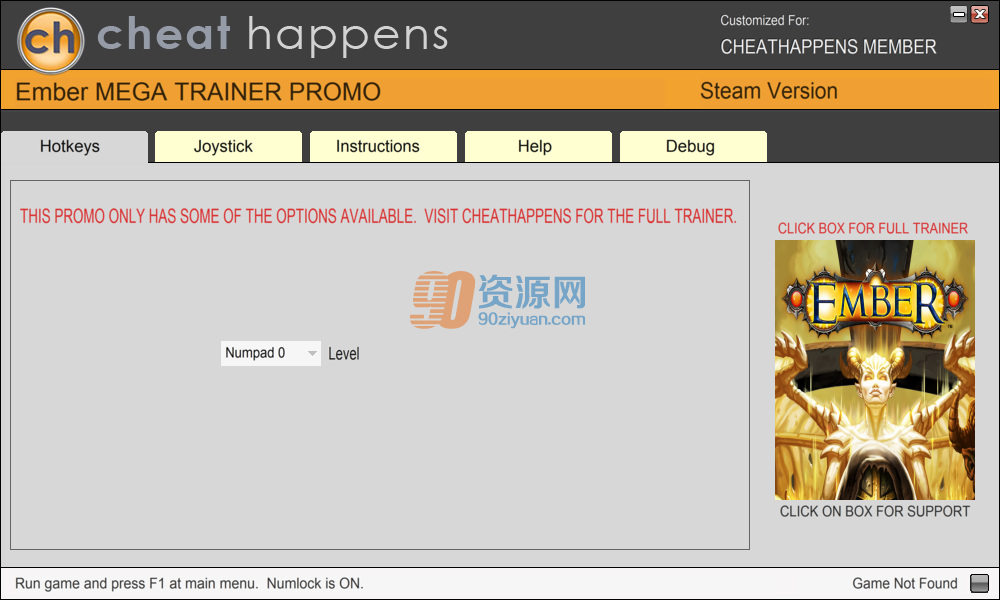1000x600 pixels.
Task: Click the 'CHEATHAPPENS MEMBER' name text
Action: pyautogui.click(x=828, y=47)
